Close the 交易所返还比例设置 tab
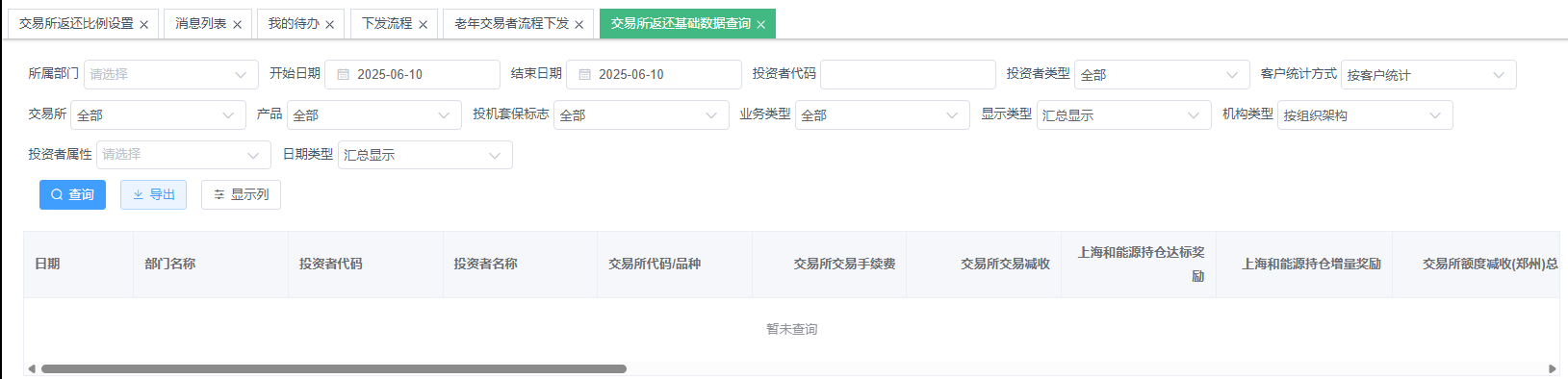Viewport: 1568px width, 379px height. coord(144,25)
